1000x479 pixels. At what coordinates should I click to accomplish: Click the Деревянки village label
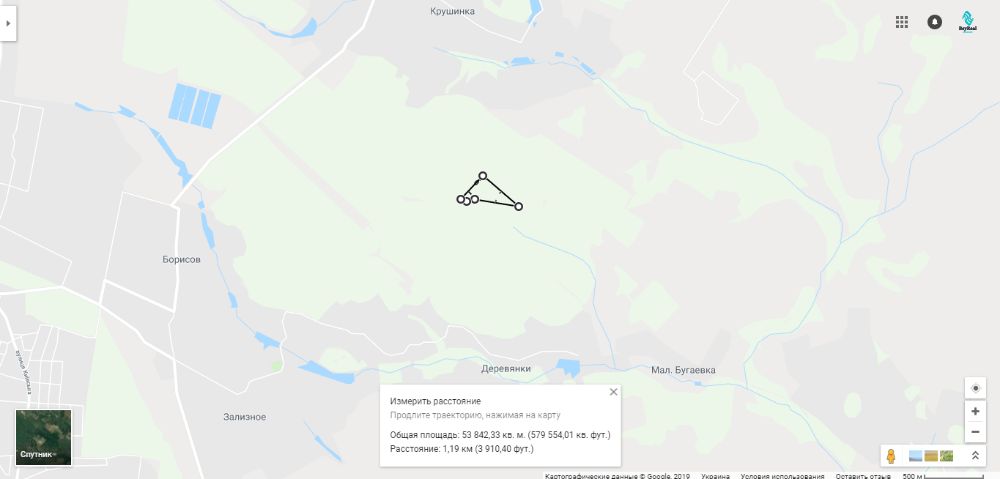[506, 369]
